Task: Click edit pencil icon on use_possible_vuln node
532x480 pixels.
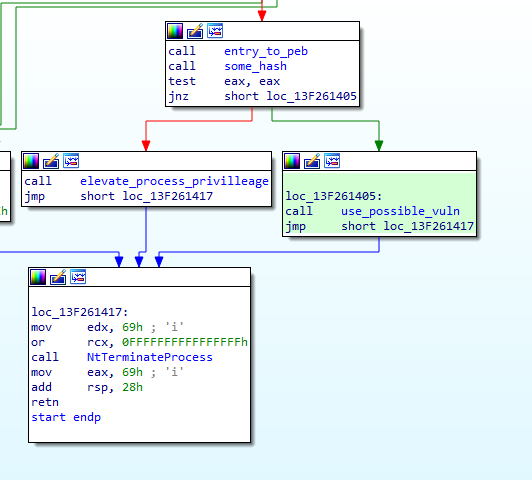Action: pyautogui.click(x=312, y=161)
